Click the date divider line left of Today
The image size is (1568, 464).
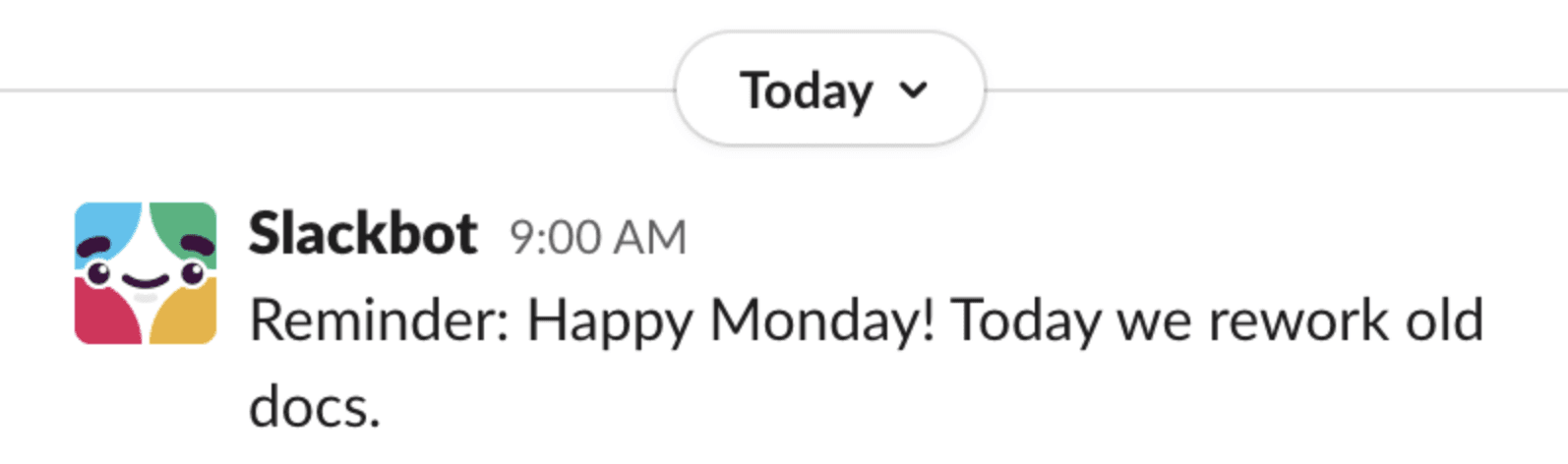click(x=334, y=90)
